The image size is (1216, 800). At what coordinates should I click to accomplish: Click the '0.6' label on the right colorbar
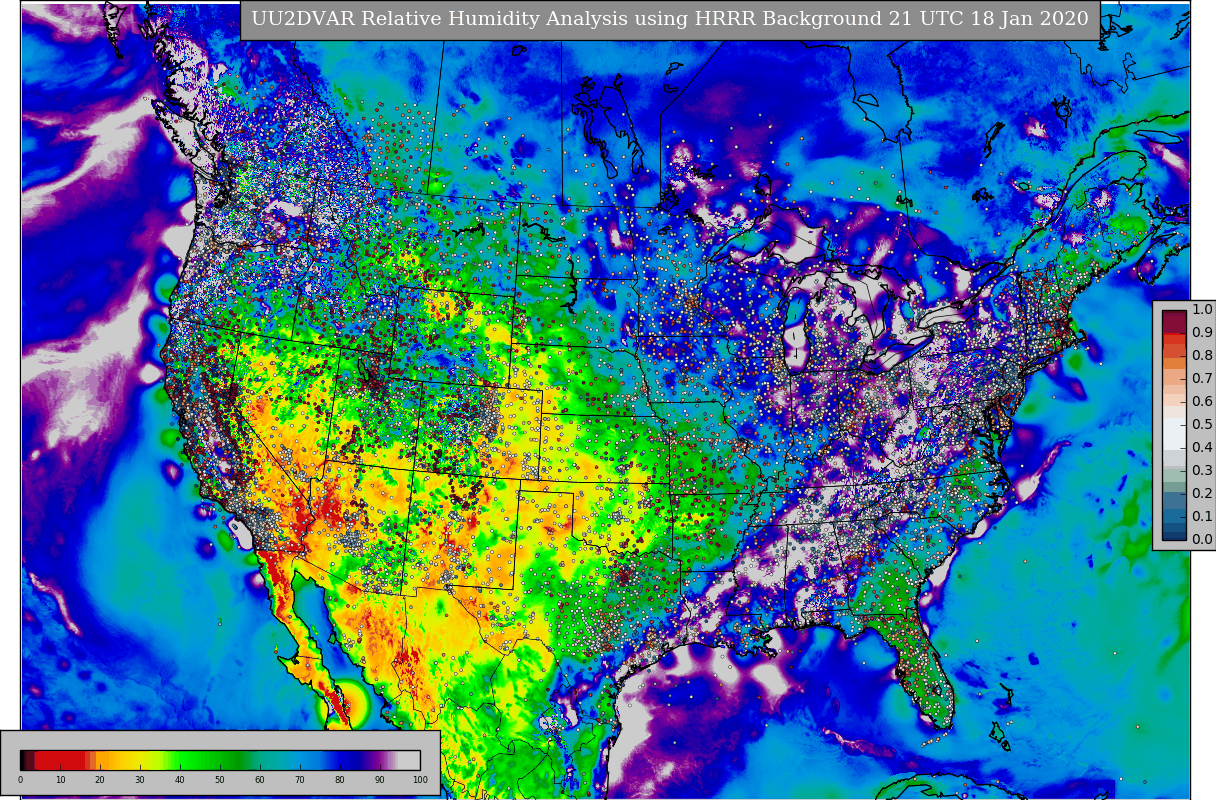point(1201,401)
